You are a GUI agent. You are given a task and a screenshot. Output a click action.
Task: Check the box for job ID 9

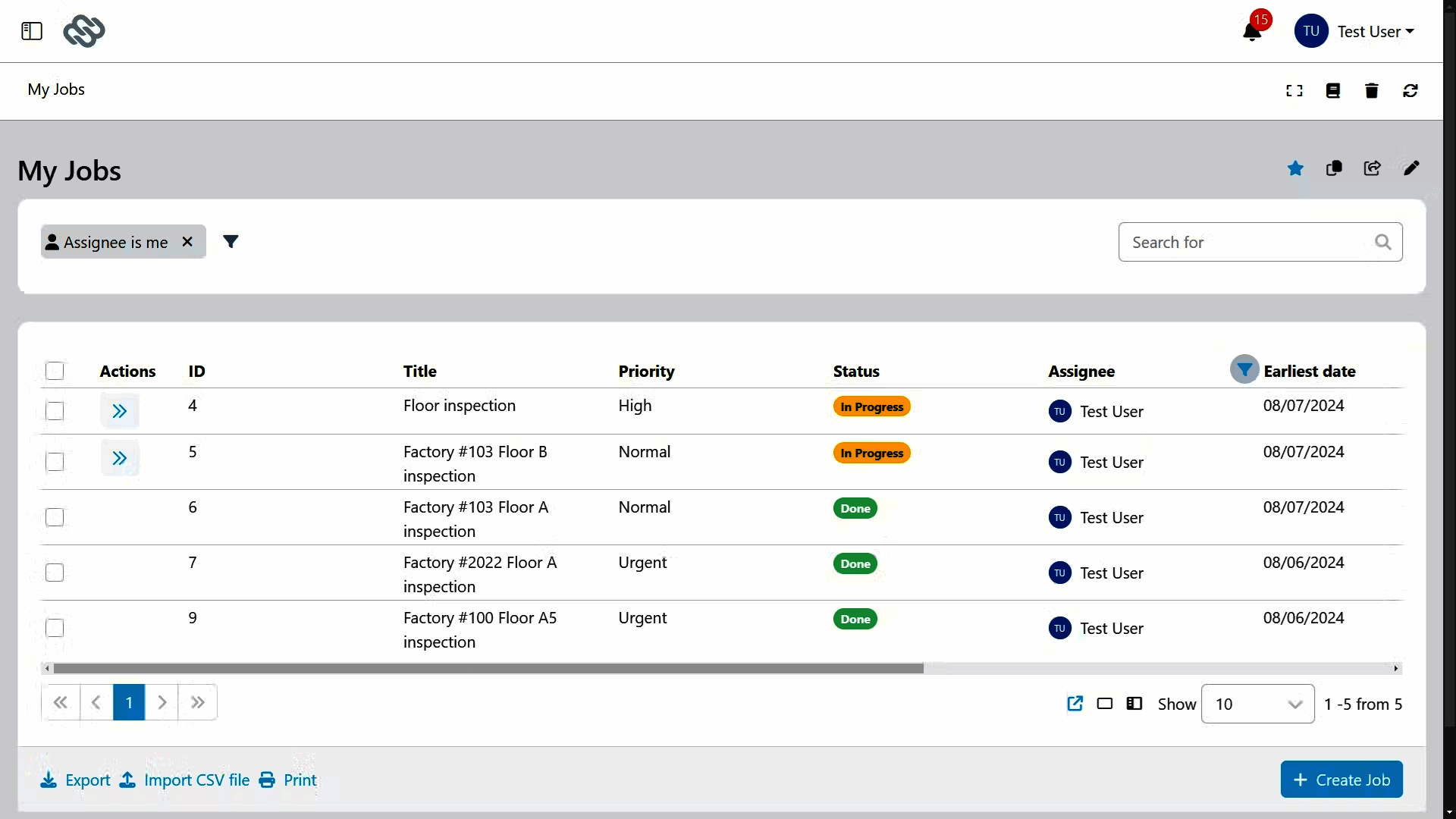[55, 628]
